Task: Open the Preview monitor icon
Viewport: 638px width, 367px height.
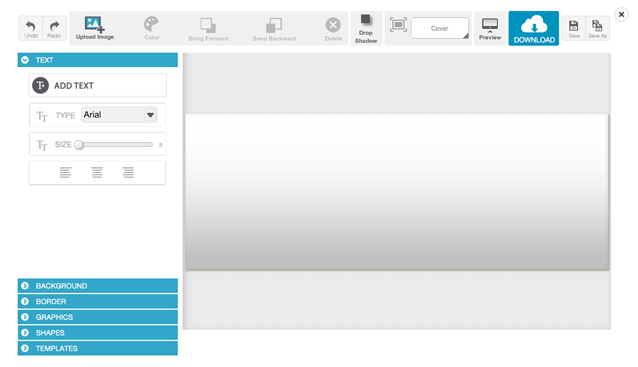Action: 490,24
